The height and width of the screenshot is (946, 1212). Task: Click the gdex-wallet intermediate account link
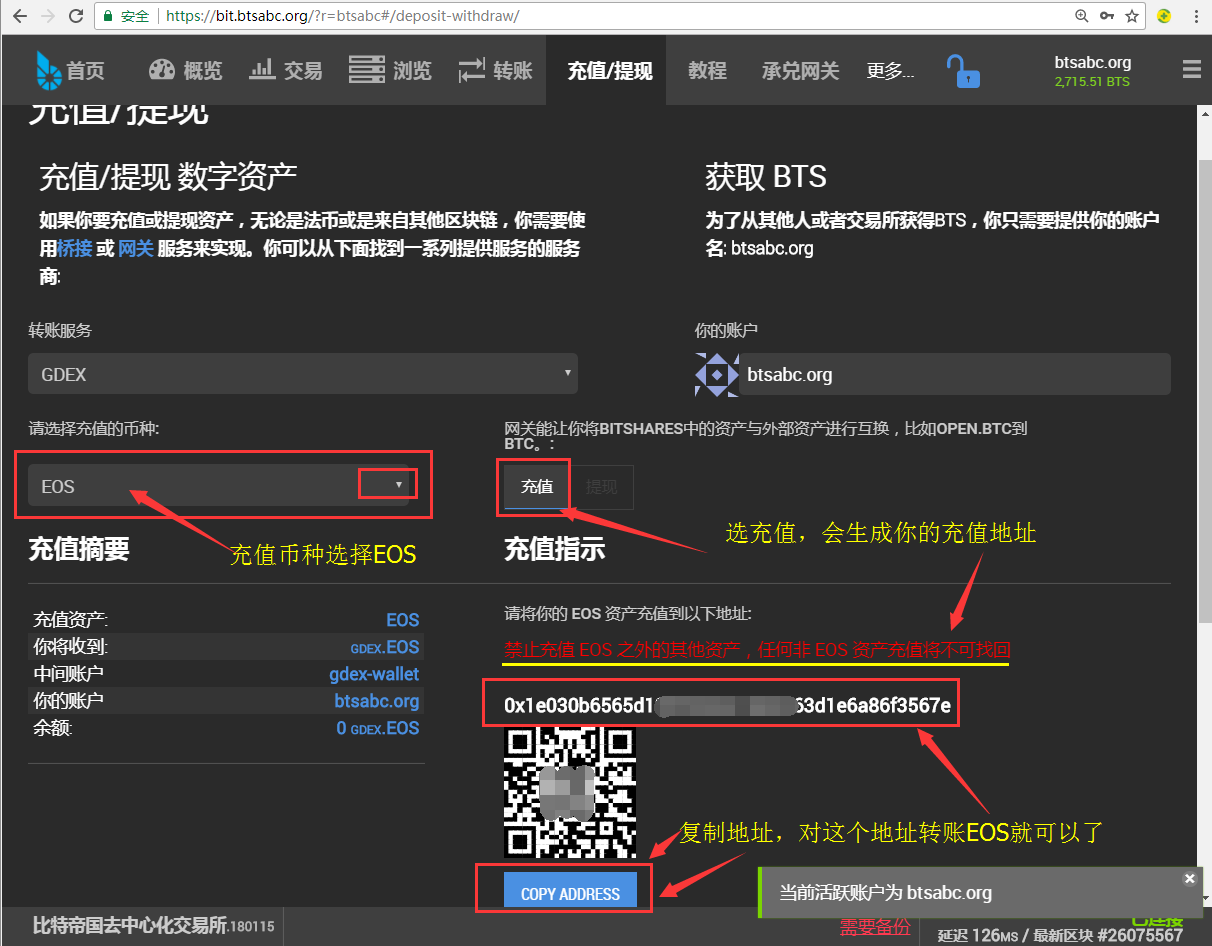coord(374,674)
